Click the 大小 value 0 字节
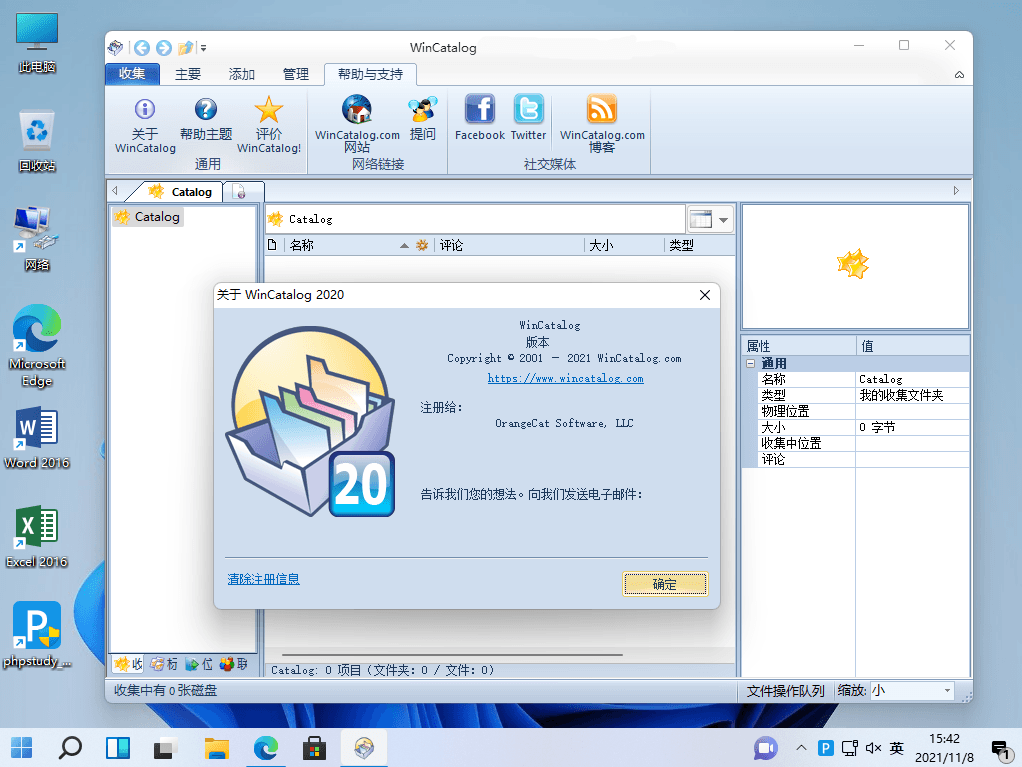The image size is (1022, 767). point(912,427)
